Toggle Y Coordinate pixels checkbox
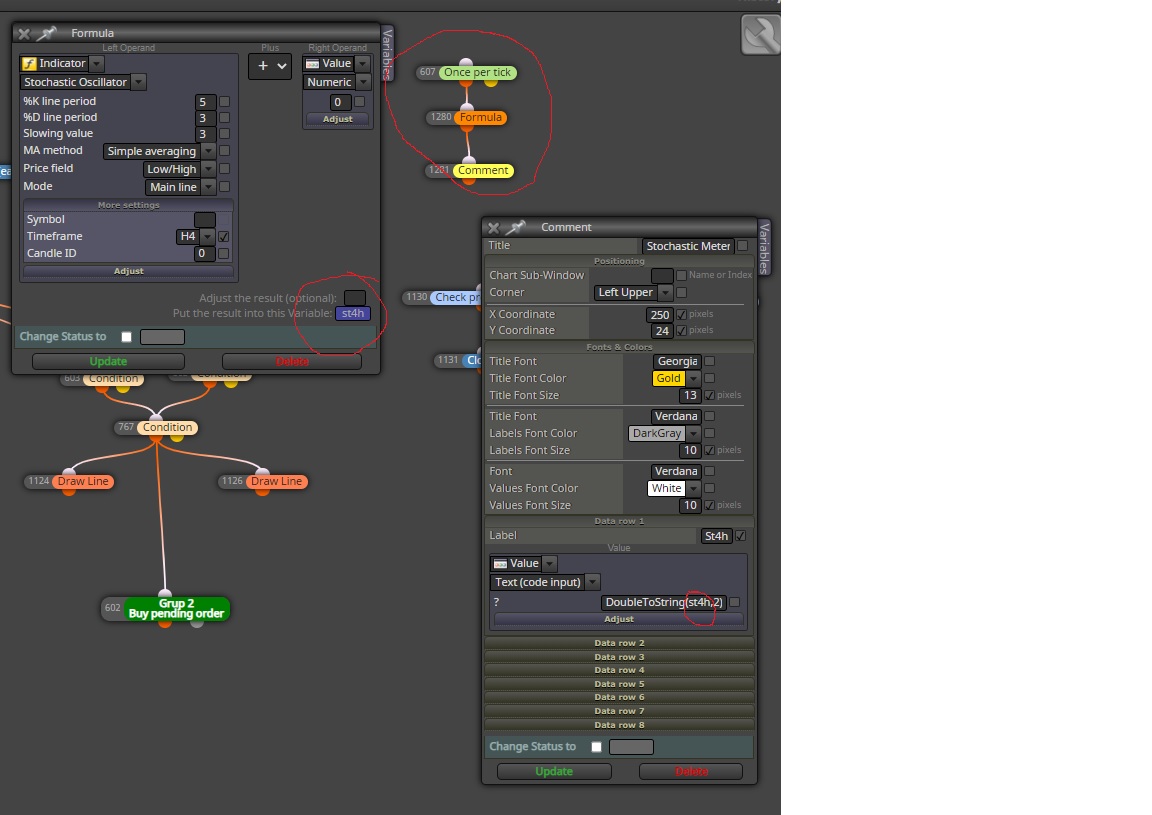The height and width of the screenshot is (815, 1152). 682,331
